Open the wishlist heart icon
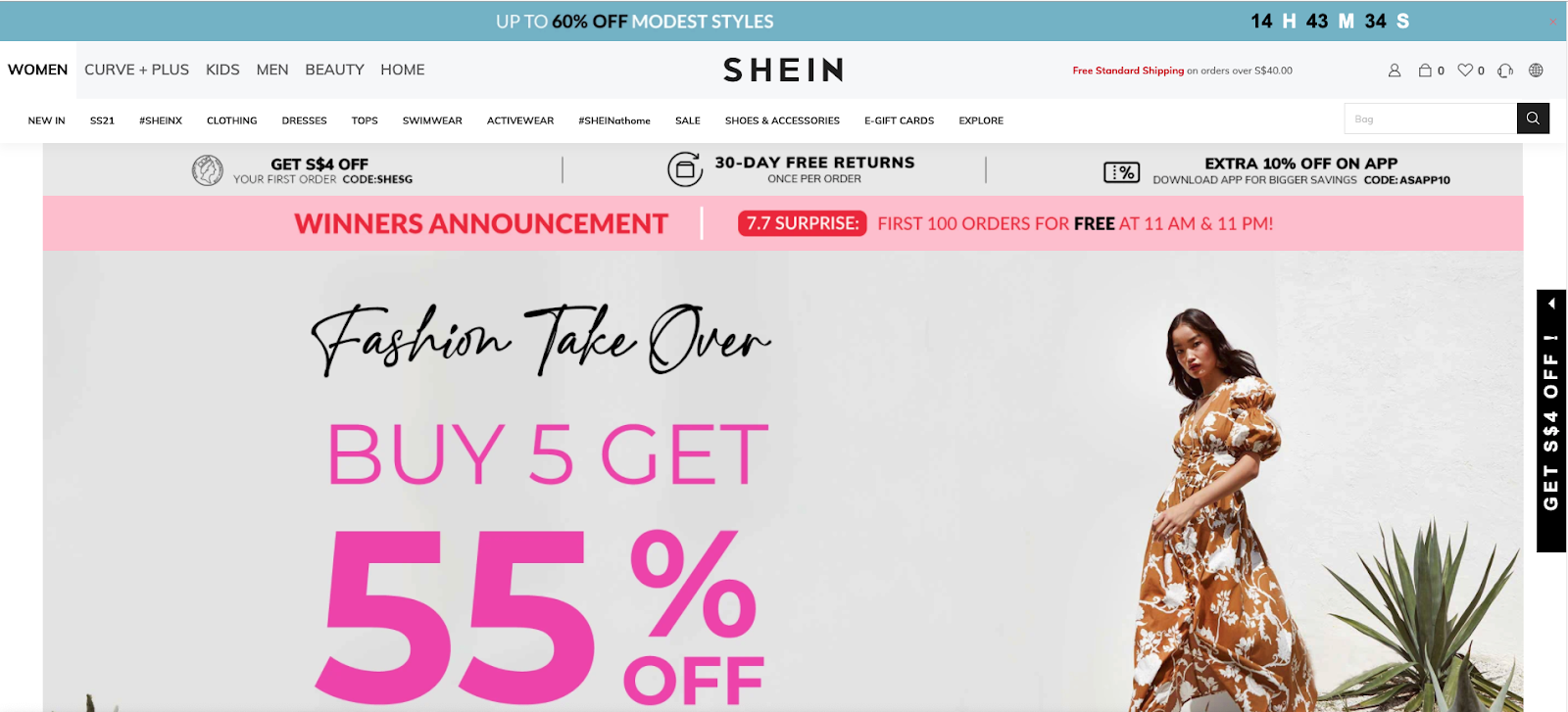This screenshot has width=1568, height=712. point(1465,71)
